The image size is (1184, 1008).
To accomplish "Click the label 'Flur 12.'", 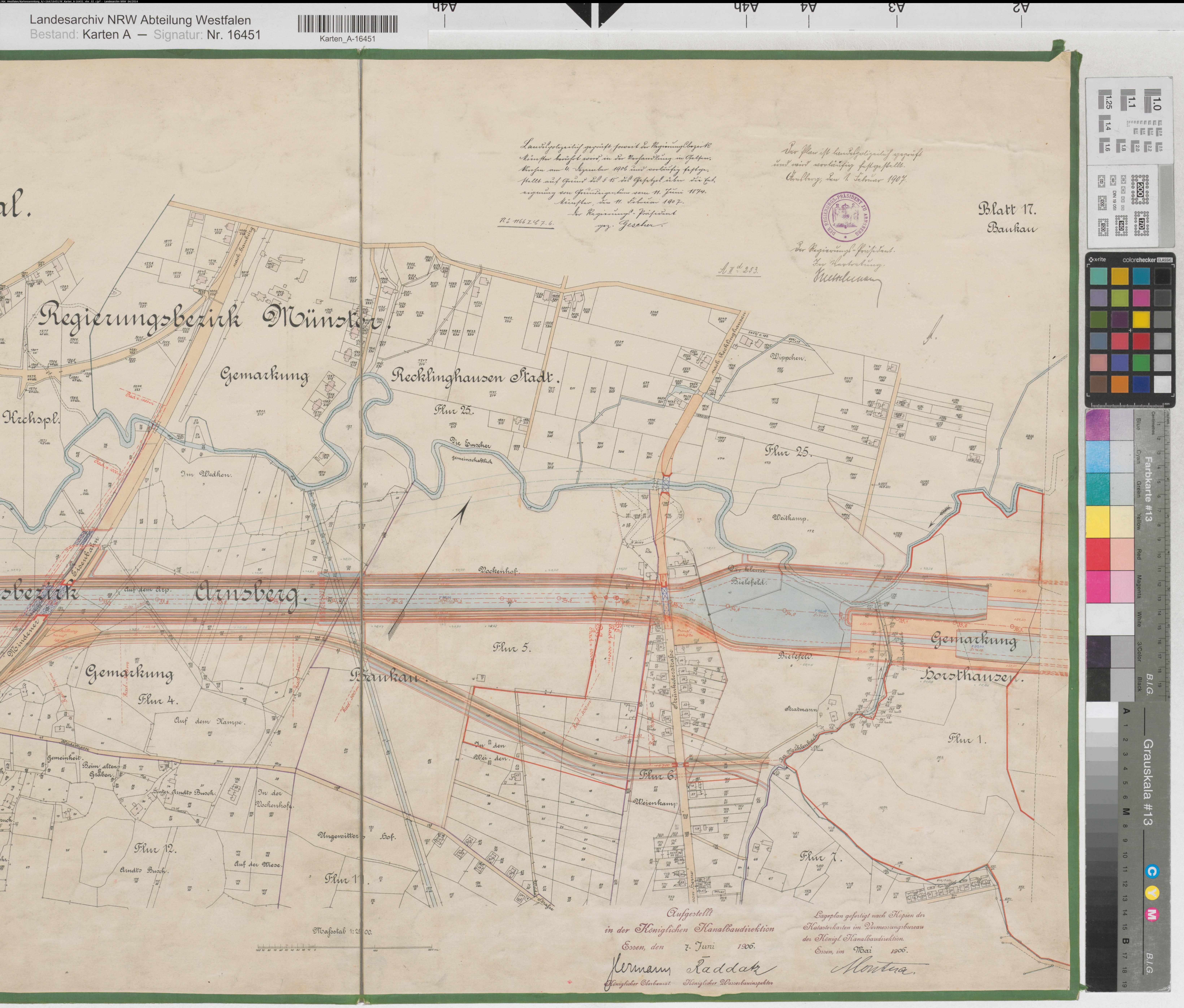I will (155, 849).
